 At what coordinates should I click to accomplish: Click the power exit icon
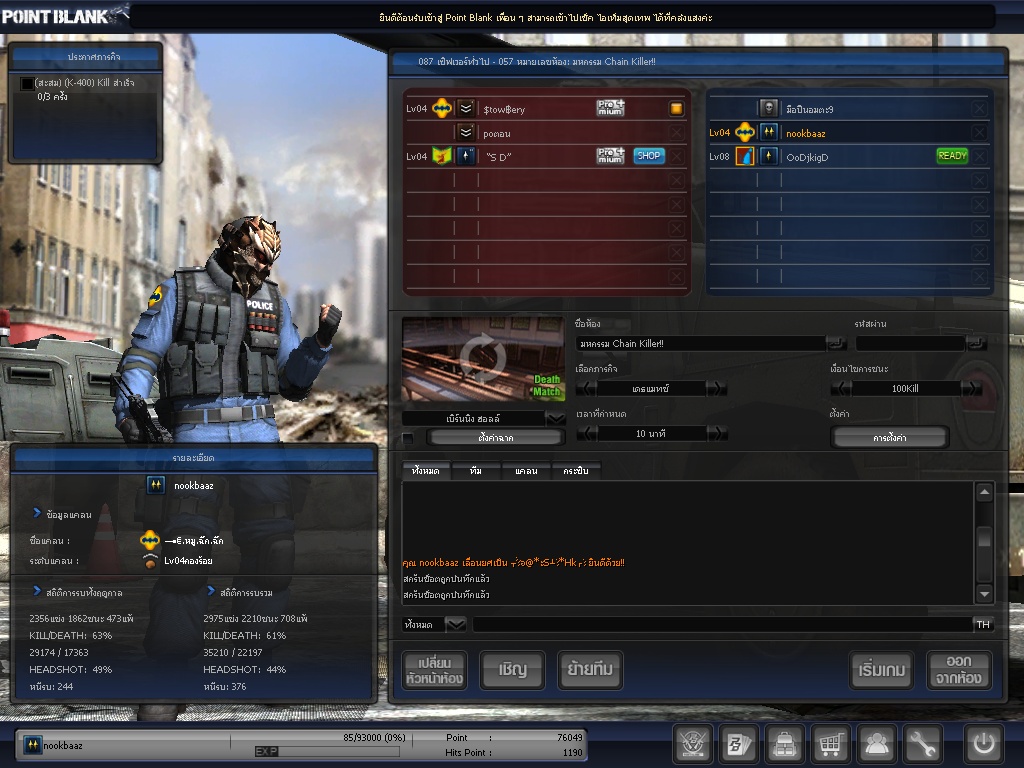tap(984, 743)
